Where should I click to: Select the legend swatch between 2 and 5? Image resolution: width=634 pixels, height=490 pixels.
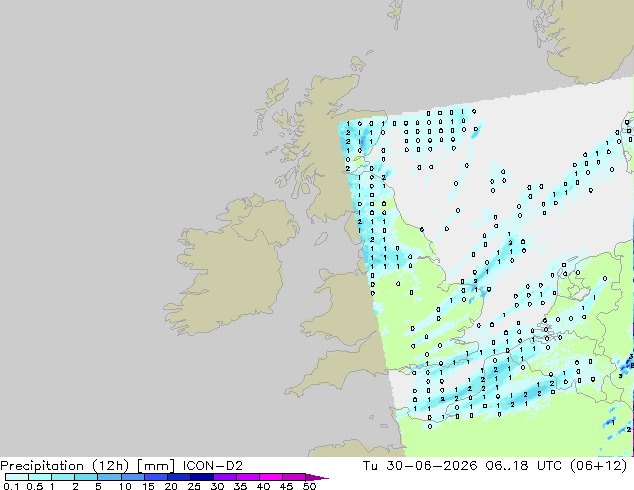click(x=86, y=477)
